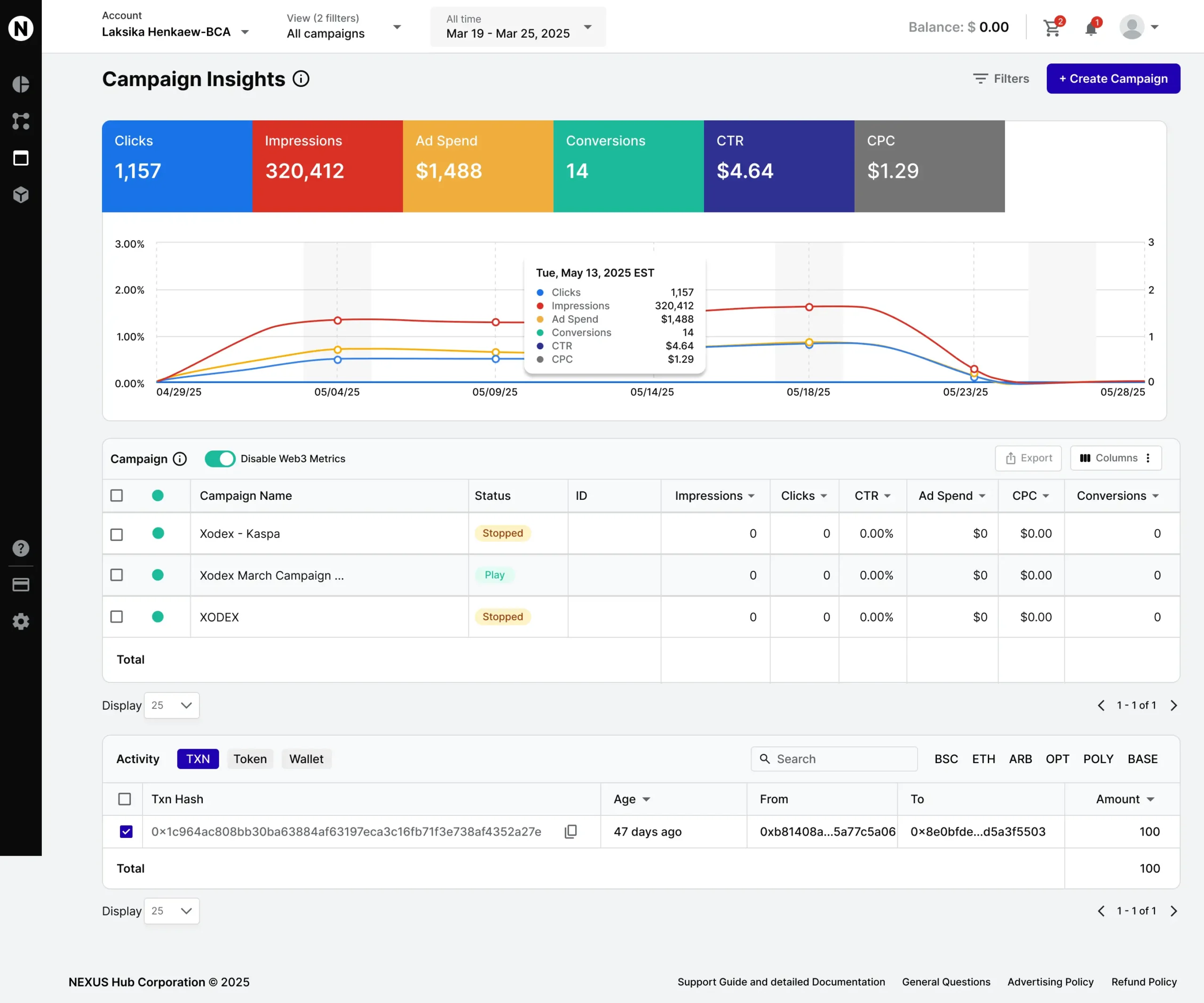Open the billing card icon in sidebar

click(21, 584)
